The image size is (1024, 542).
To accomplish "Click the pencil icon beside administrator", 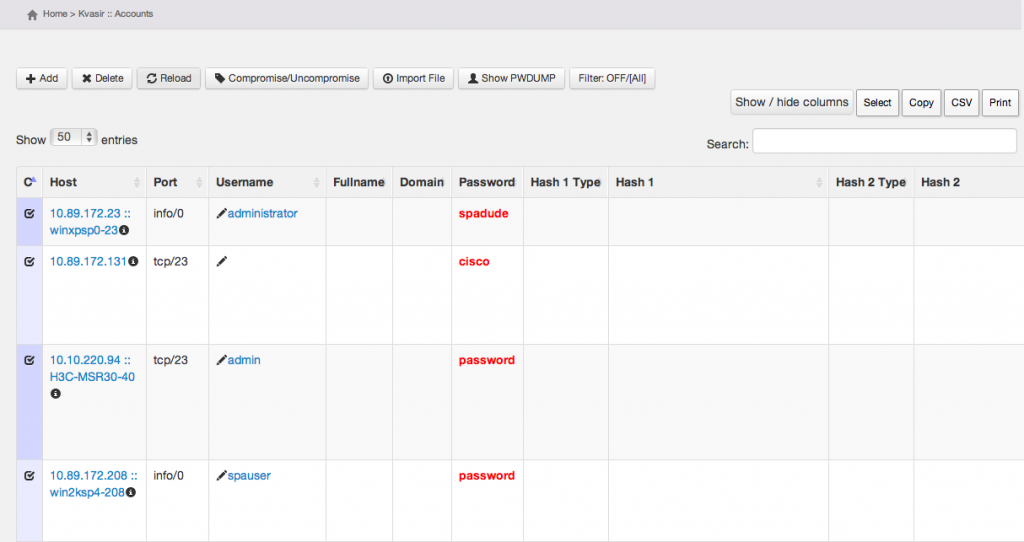I will coord(222,213).
